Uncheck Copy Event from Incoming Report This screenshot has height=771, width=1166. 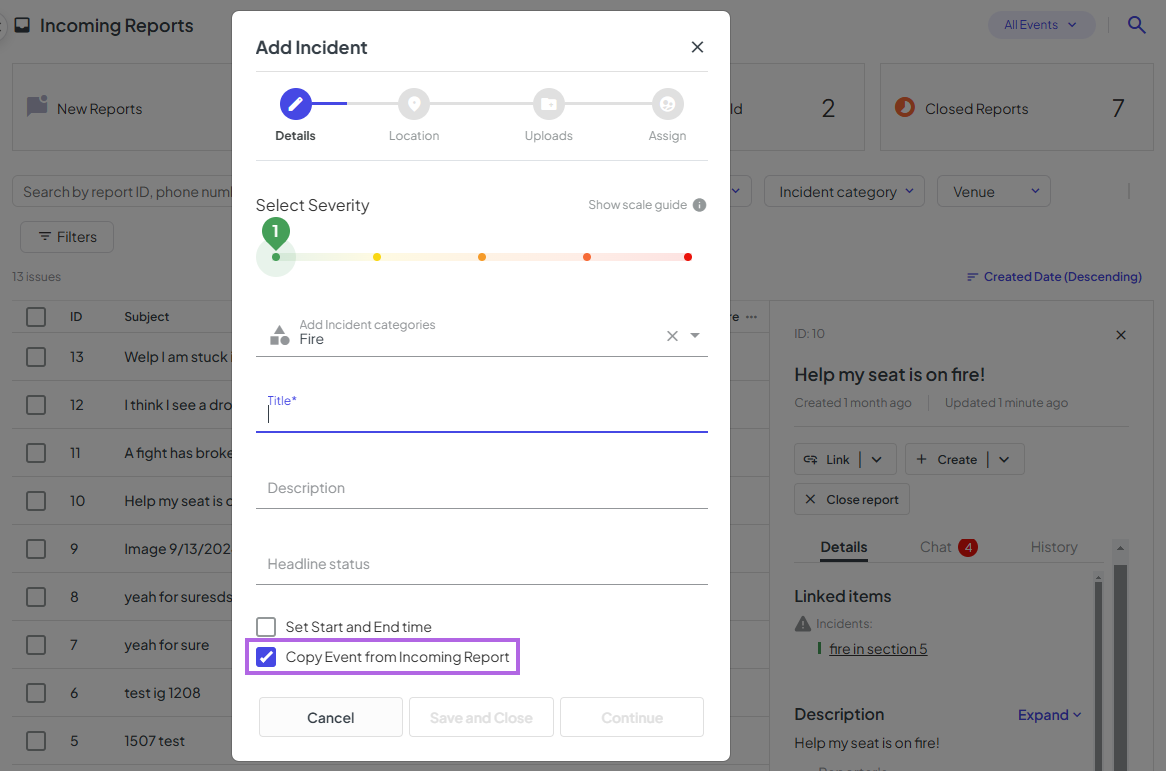266,657
